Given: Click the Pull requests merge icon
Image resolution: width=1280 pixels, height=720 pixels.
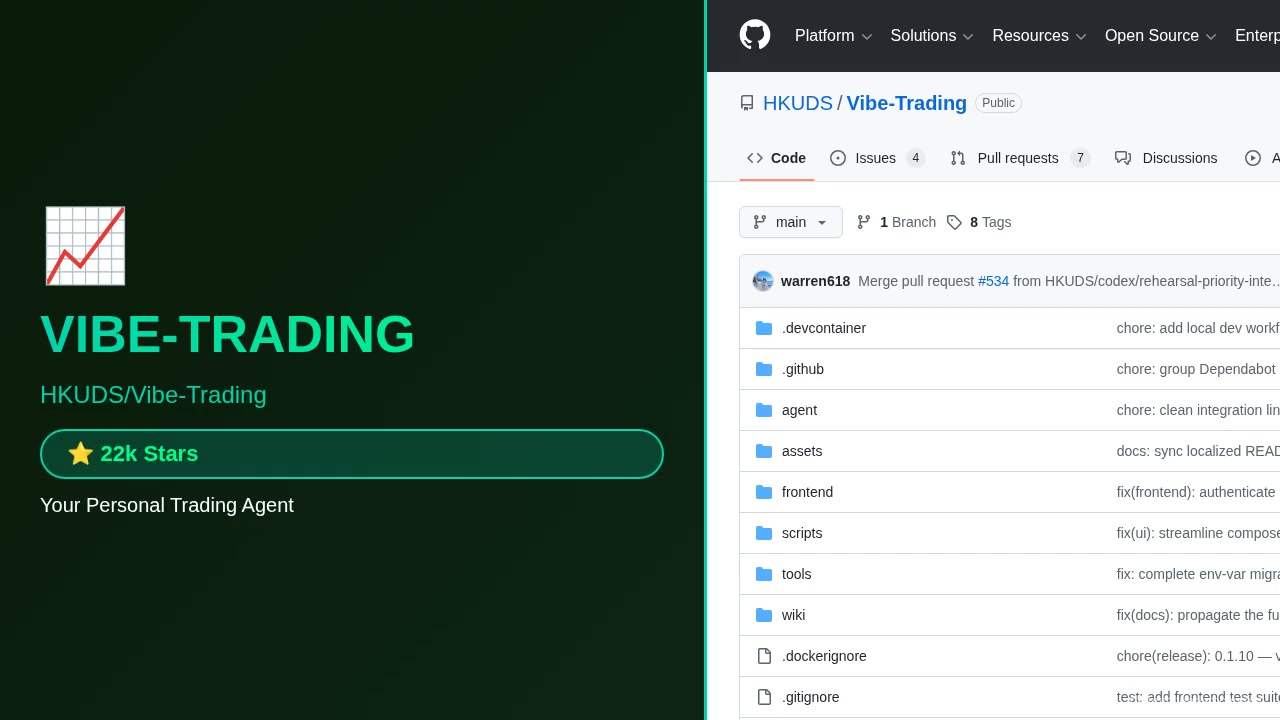Looking at the screenshot, I should pos(958,158).
